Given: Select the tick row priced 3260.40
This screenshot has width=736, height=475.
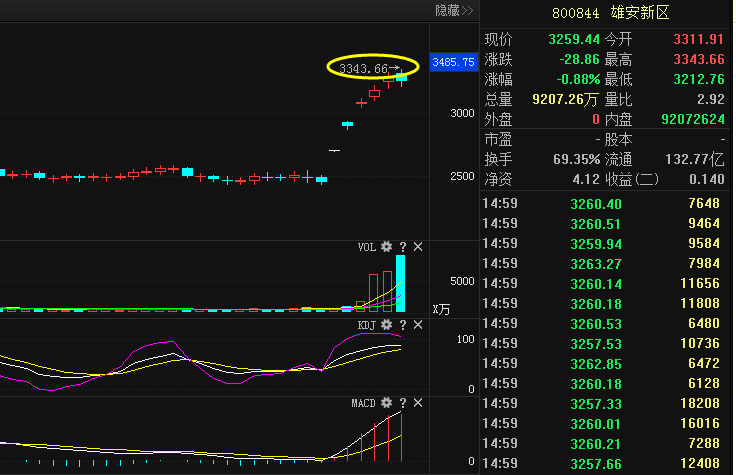Looking at the screenshot, I should click(x=601, y=204).
